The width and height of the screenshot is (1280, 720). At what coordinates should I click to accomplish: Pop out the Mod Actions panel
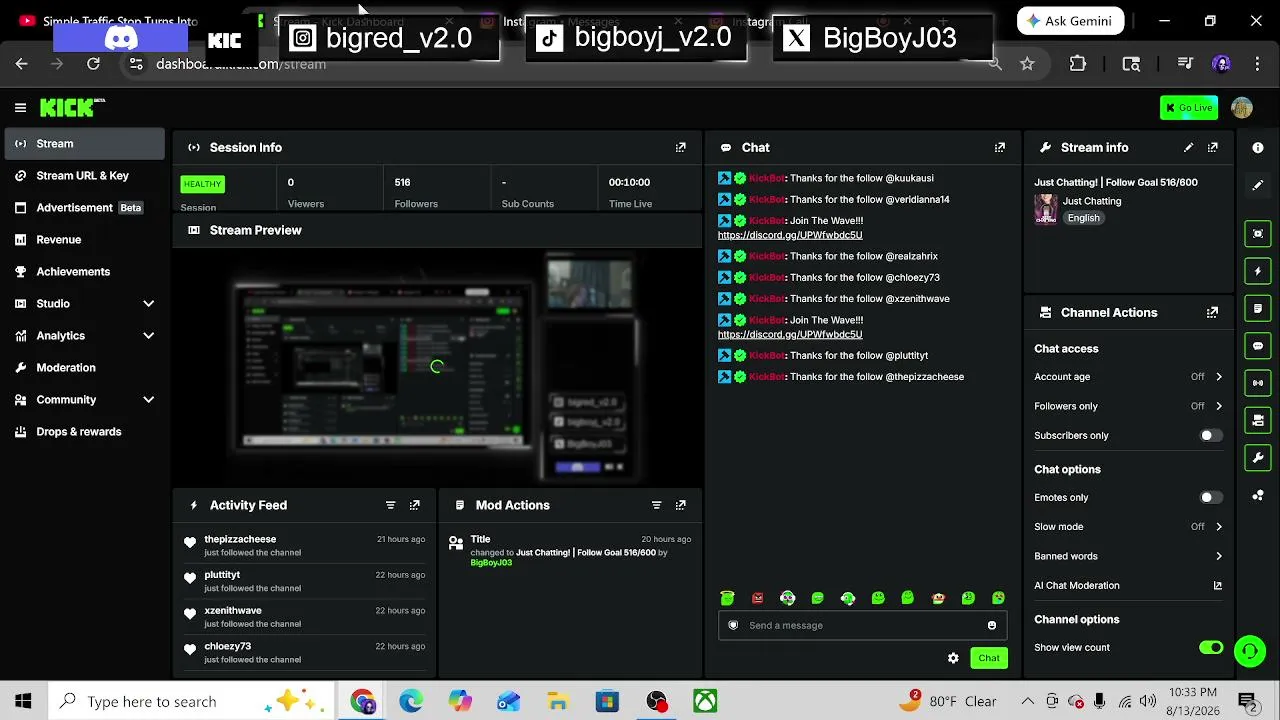pyautogui.click(x=681, y=505)
